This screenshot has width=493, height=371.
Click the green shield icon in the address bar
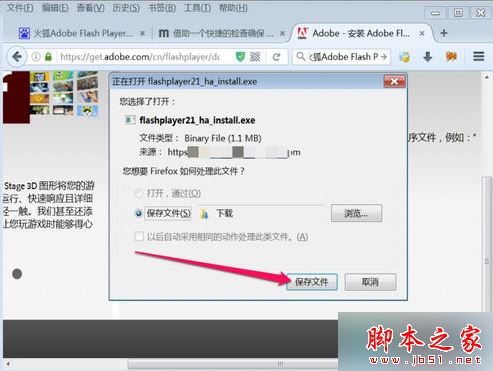pos(240,57)
